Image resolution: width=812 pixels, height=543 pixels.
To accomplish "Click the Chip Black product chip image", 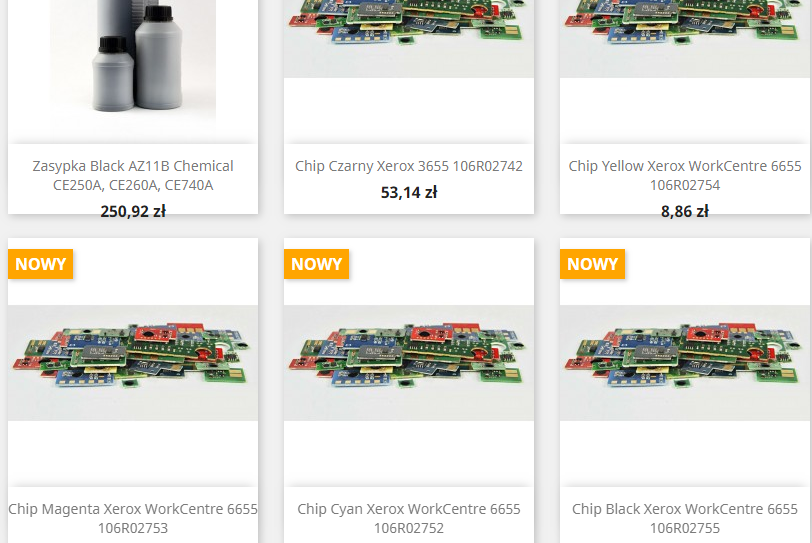I will 685,363.
